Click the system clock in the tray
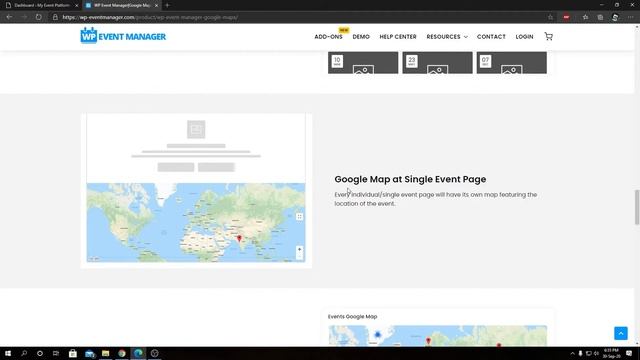 point(611,353)
